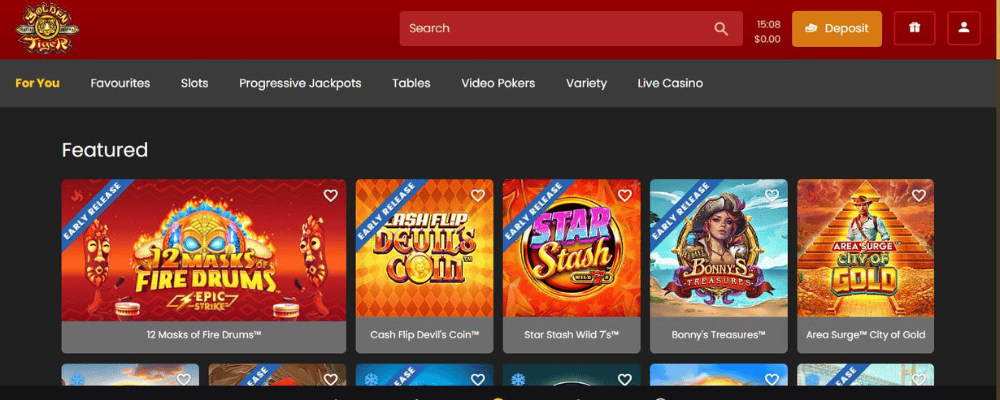Open the Slots tab
This screenshot has width=1000, height=400.
[x=195, y=83]
